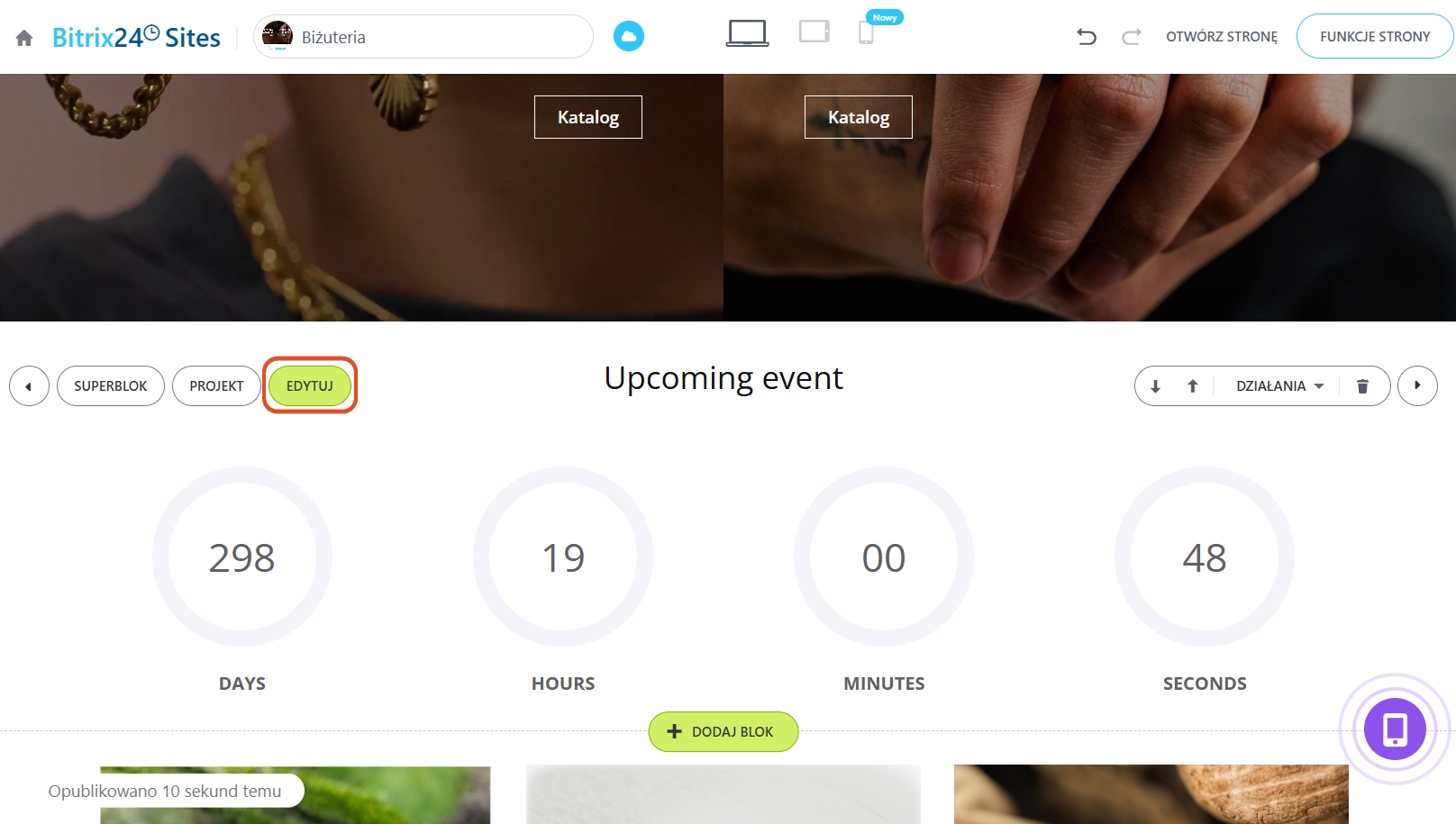Switch to desktop preview mode
This screenshot has height=824, width=1456.
click(x=748, y=33)
